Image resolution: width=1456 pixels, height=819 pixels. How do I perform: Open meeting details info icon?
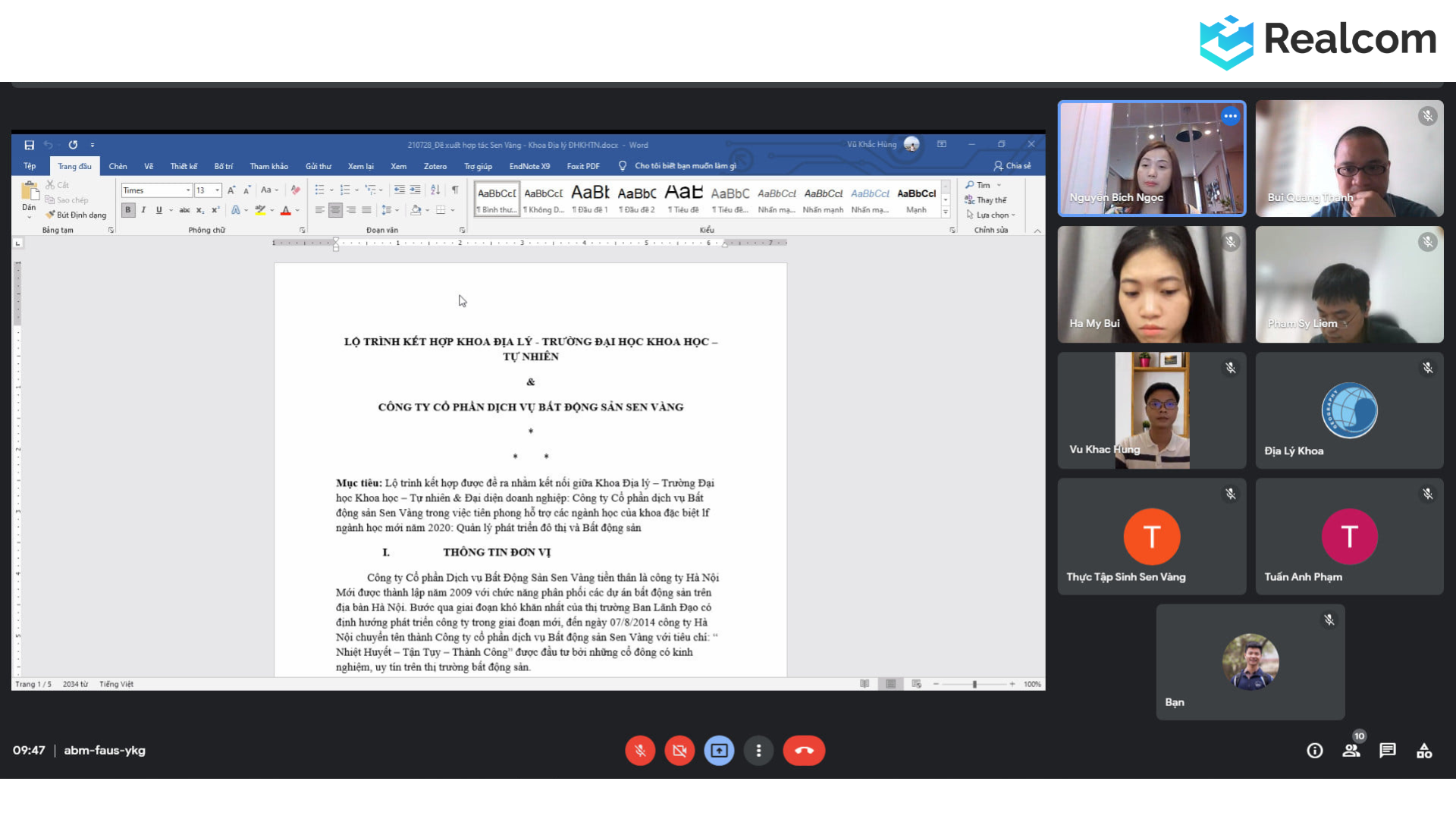point(1315,751)
